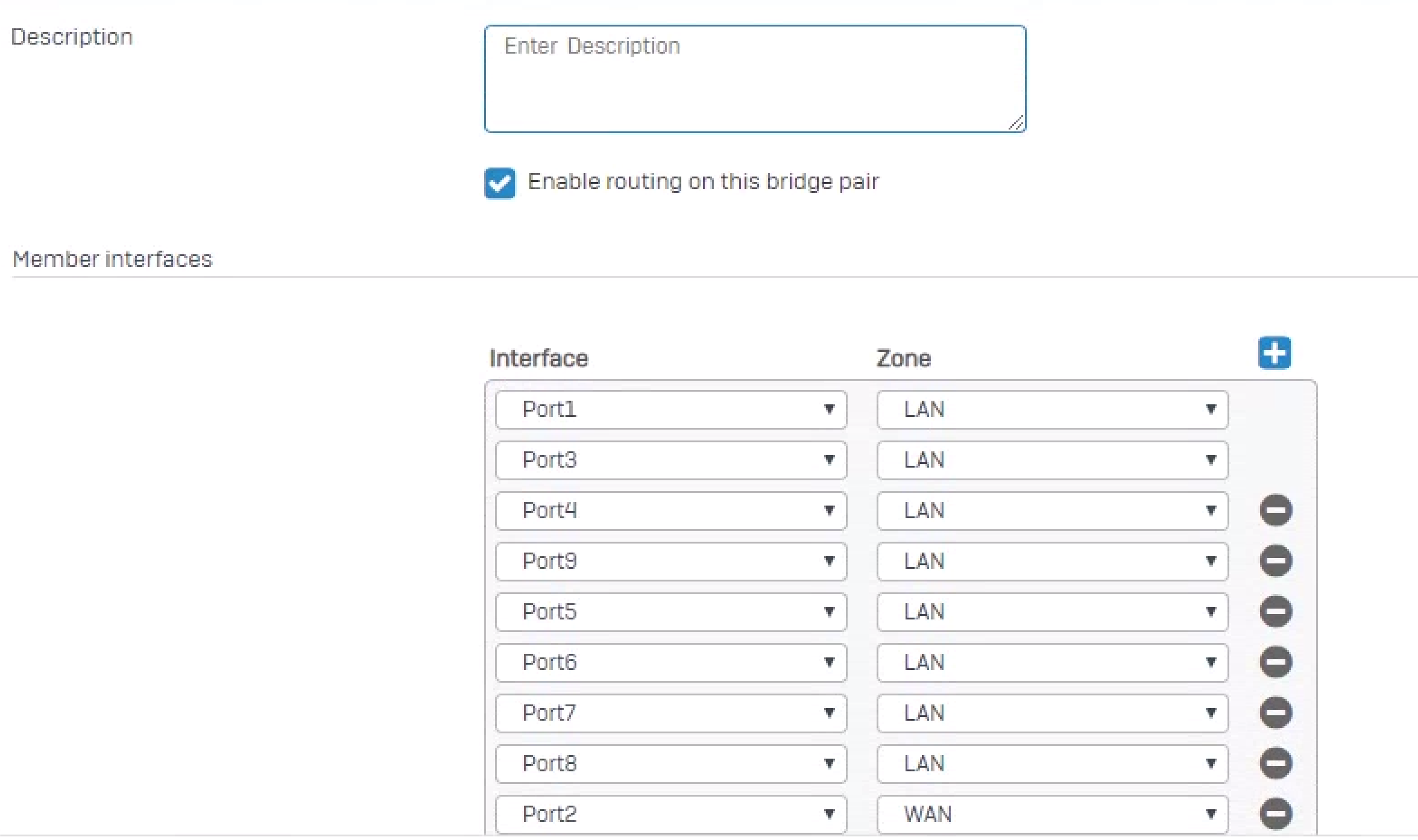The image size is (1418, 840).
Task: Open the Port5 interface dropdown
Action: (x=671, y=612)
